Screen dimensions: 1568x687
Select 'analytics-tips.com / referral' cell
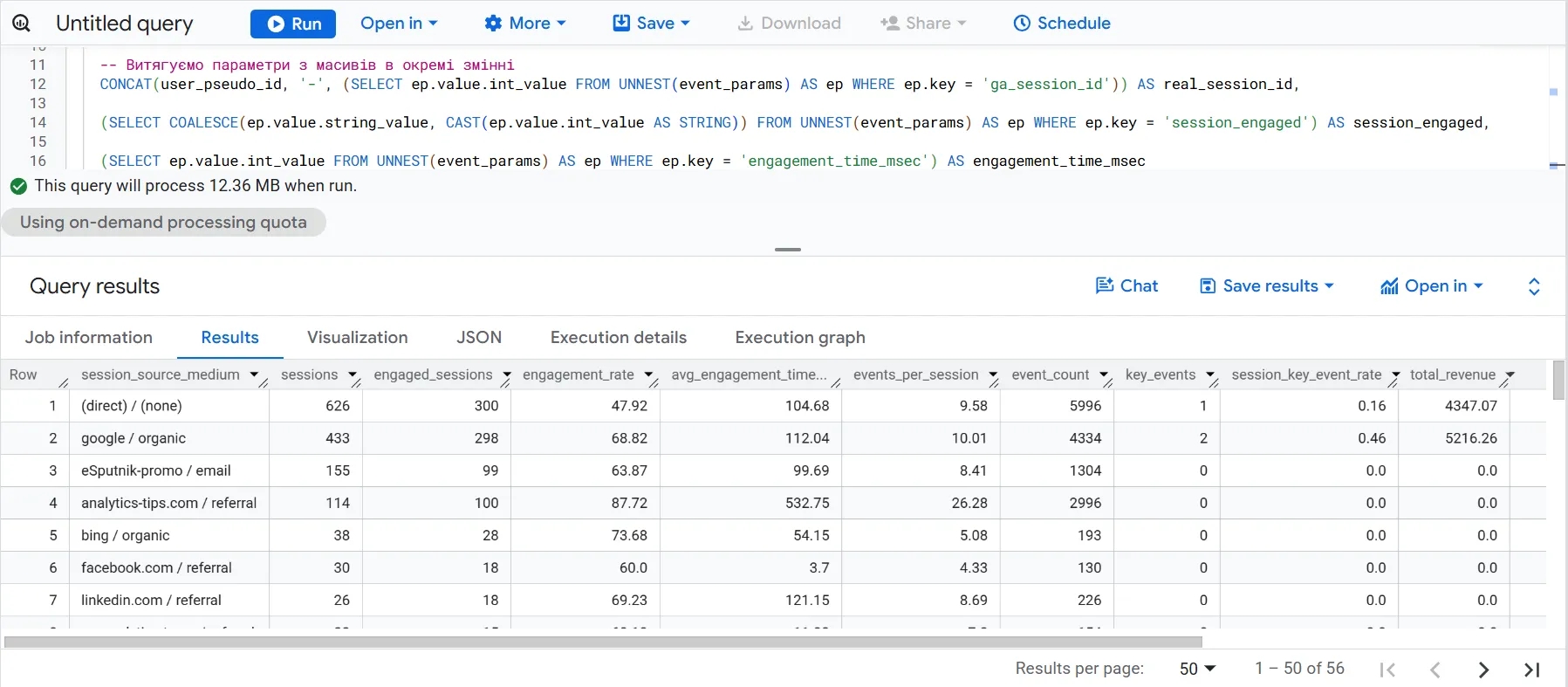[169, 503]
